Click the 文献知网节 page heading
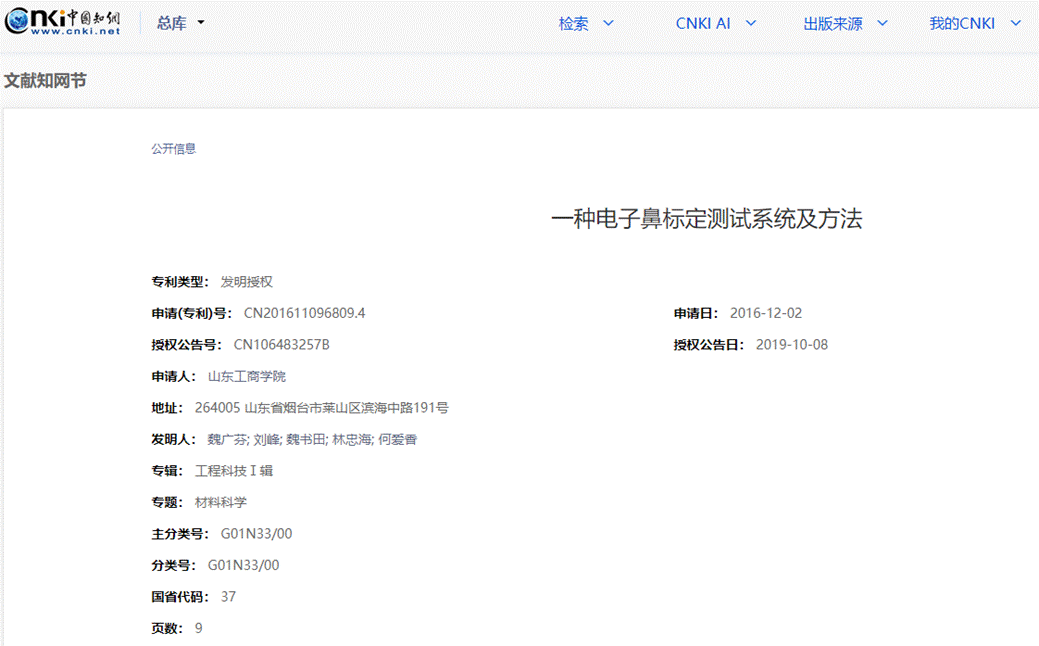The width and height of the screenshot is (1039, 646). click(45, 80)
